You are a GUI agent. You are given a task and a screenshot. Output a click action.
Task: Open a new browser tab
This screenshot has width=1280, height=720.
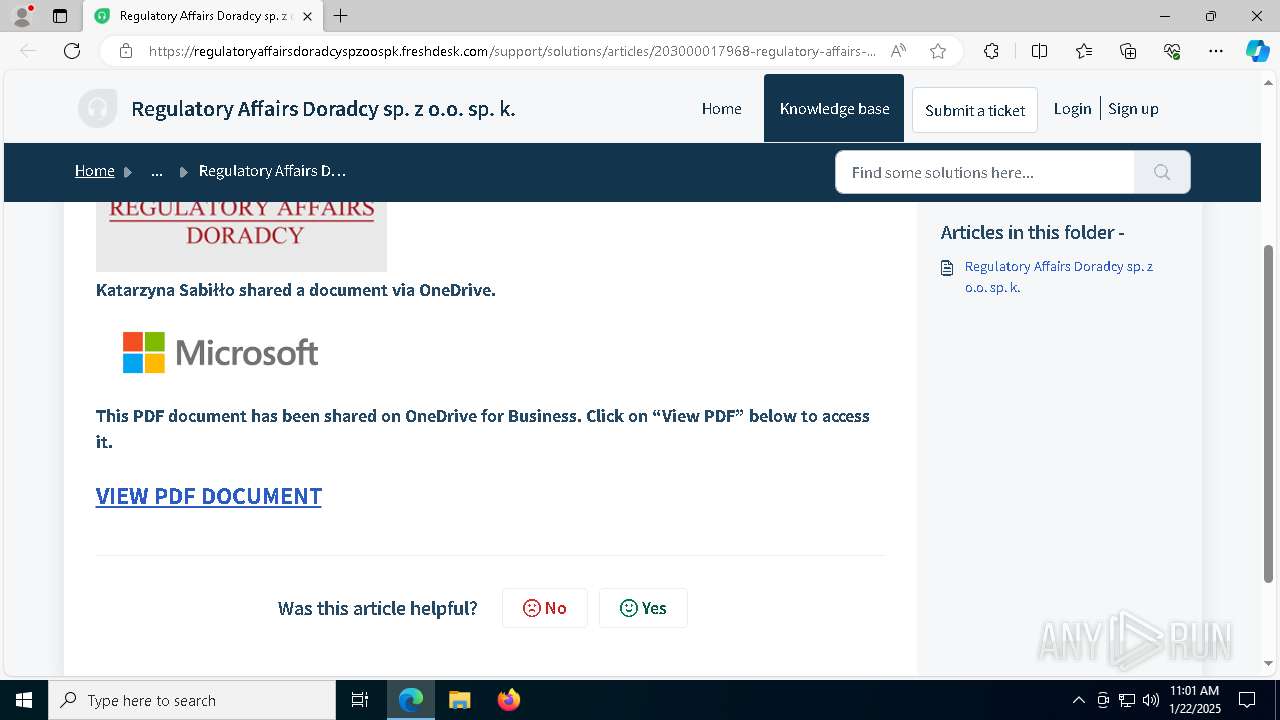(x=341, y=16)
